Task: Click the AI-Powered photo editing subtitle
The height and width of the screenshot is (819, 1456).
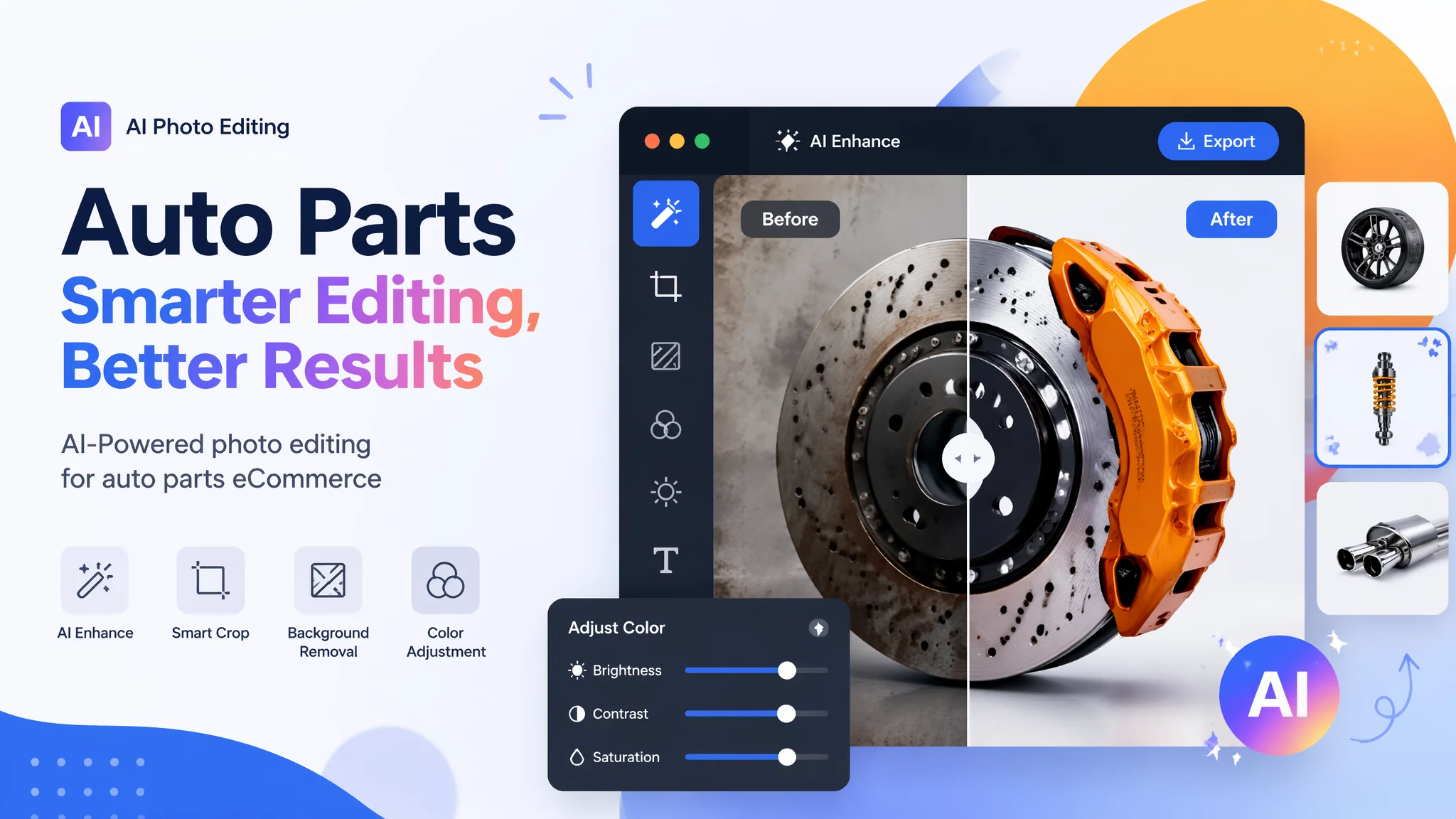Action: 221,461
